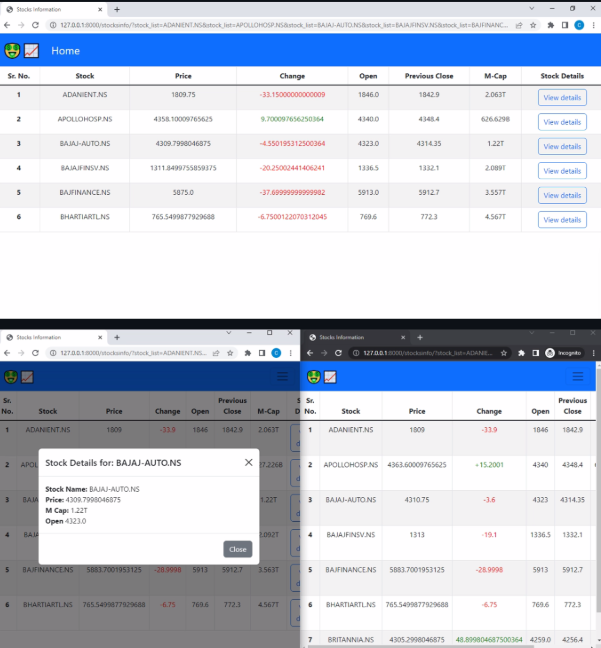The image size is (601, 648).
Task: Reload the page in incognito browser window
Action: (x=339, y=353)
